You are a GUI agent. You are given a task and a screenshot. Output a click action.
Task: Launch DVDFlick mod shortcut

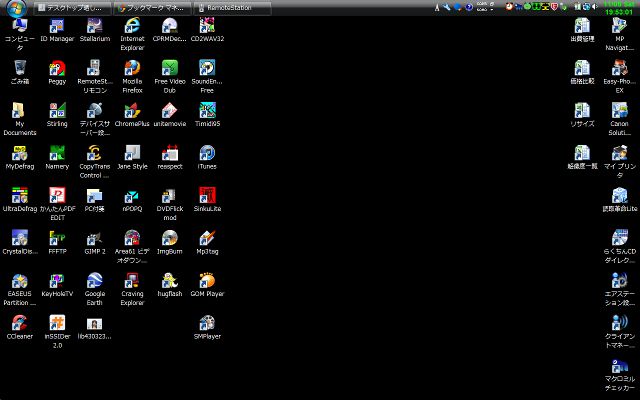[x=170, y=204]
